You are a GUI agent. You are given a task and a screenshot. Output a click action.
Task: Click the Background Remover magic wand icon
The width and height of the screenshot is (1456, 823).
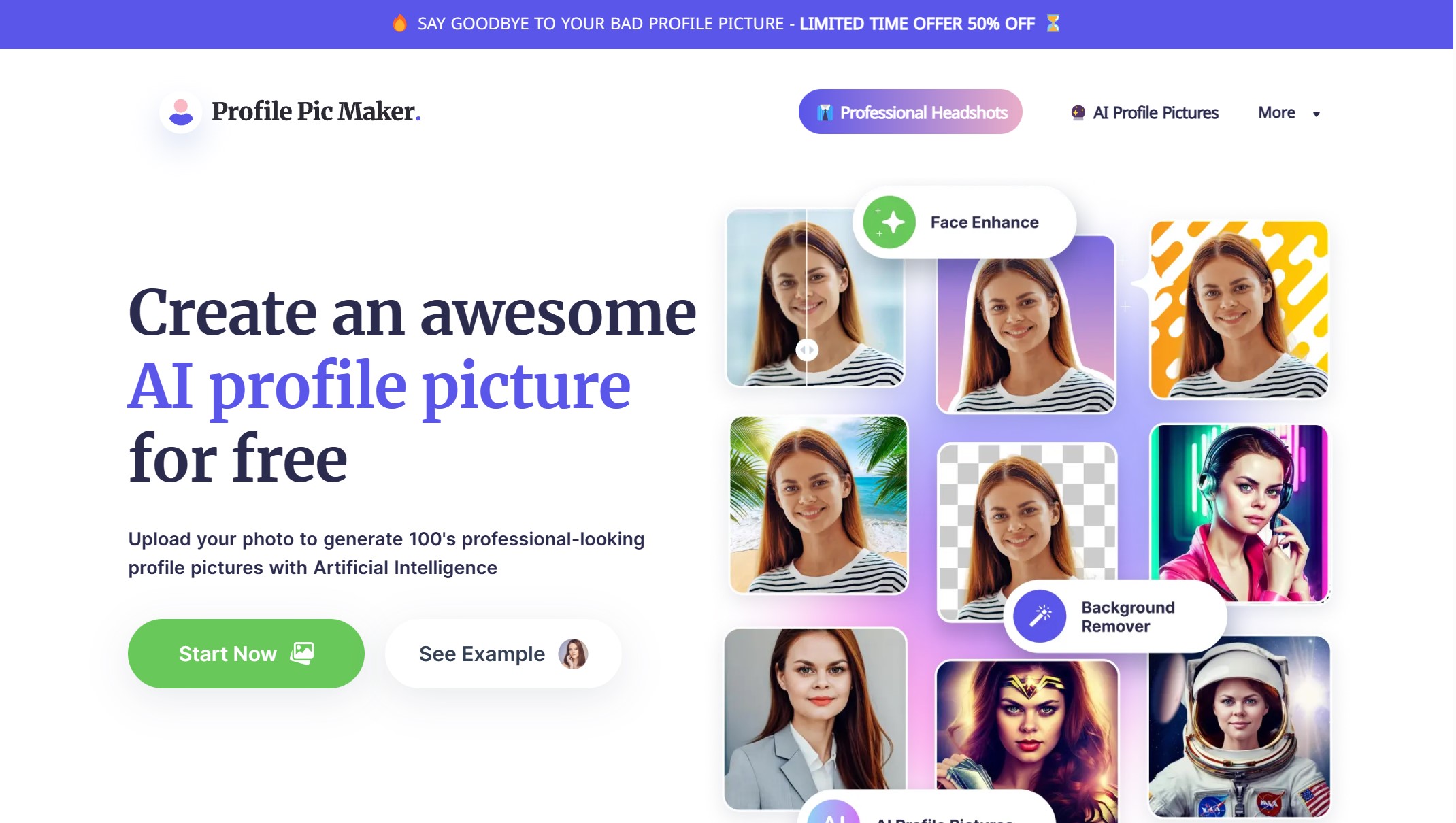pyautogui.click(x=1041, y=616)
